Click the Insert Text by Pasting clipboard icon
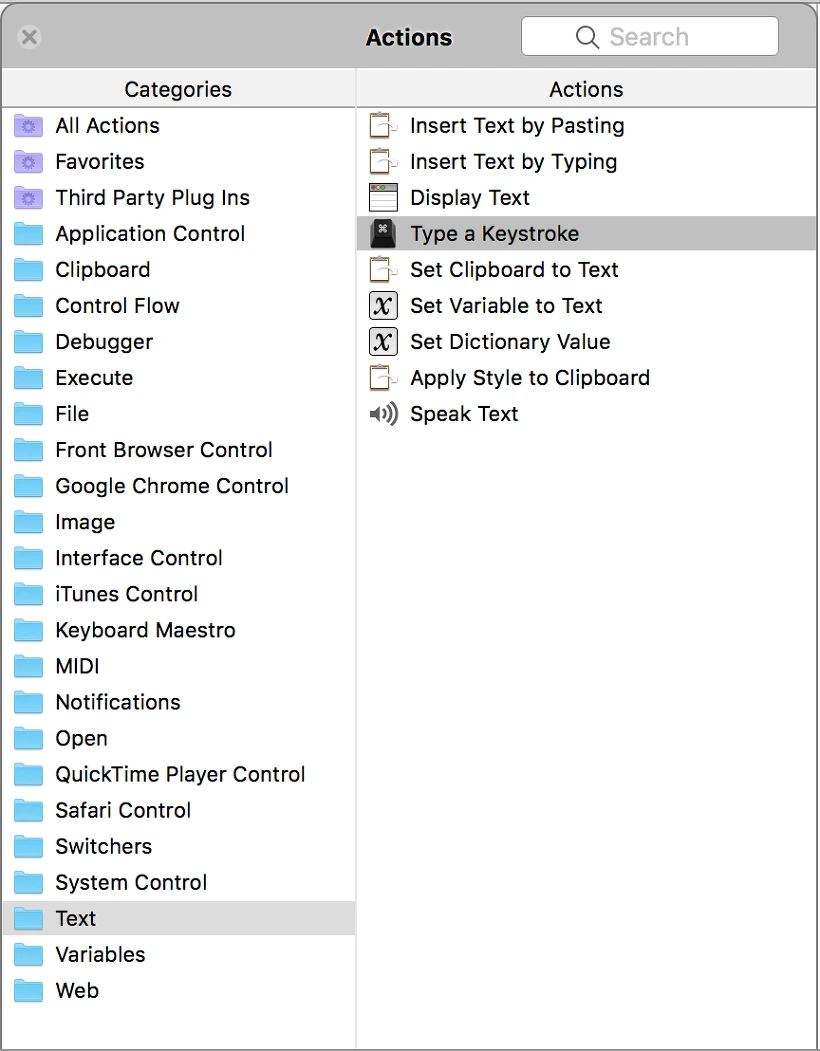 pos(384,125)
